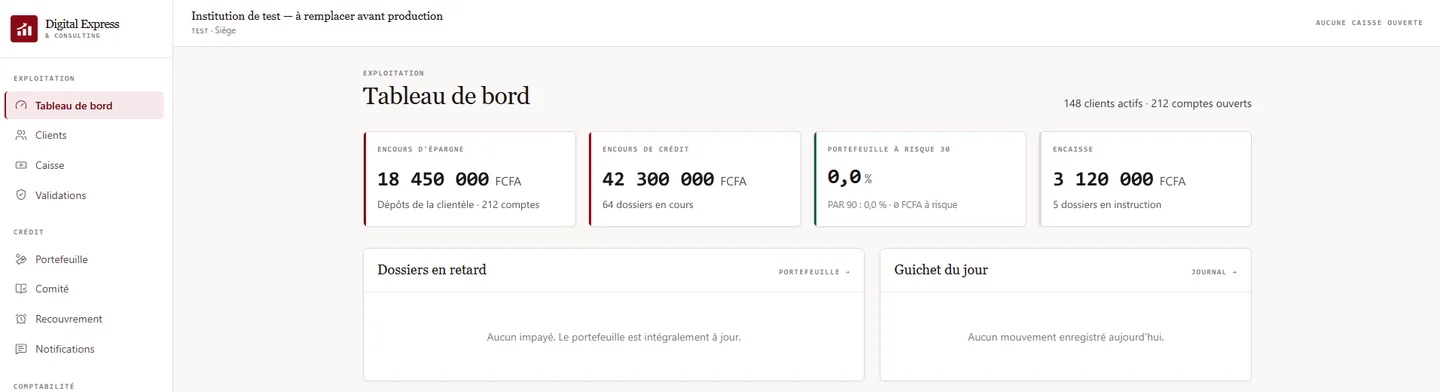
Task: Click the 3 120 000 FCFA value
Action: 1119,180
